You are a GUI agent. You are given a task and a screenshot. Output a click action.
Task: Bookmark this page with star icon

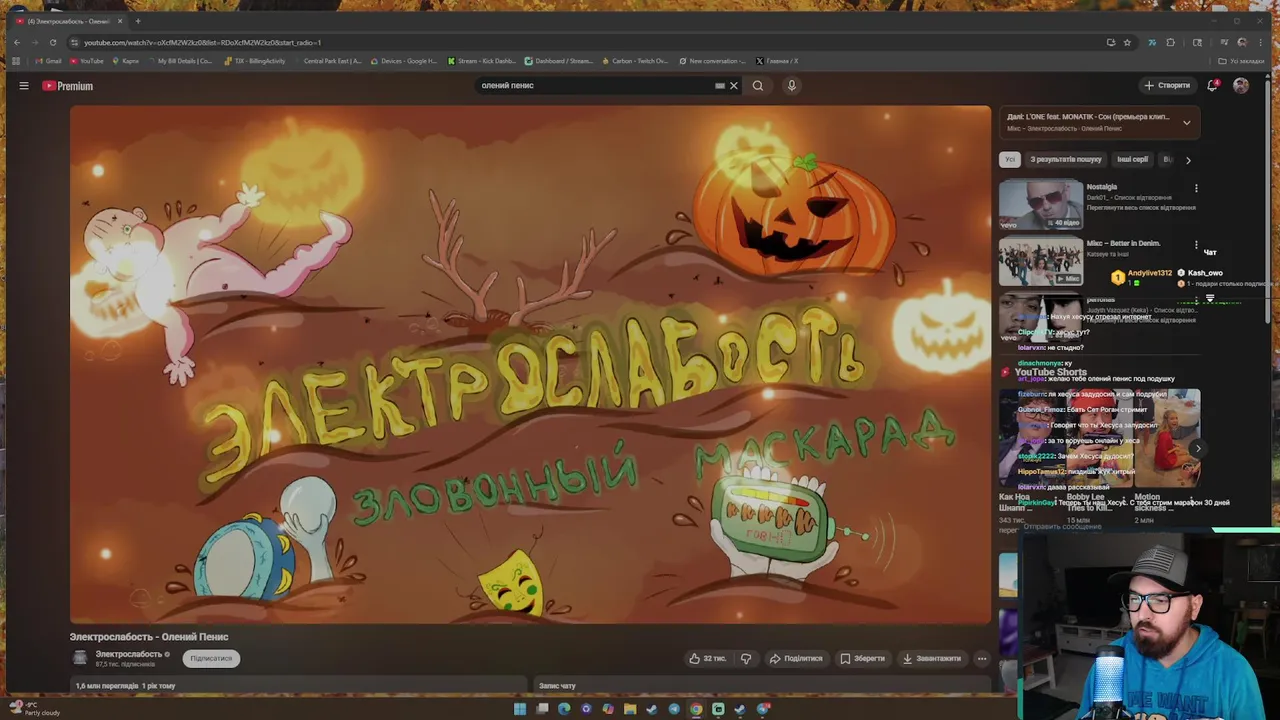tap(1127, 42)
